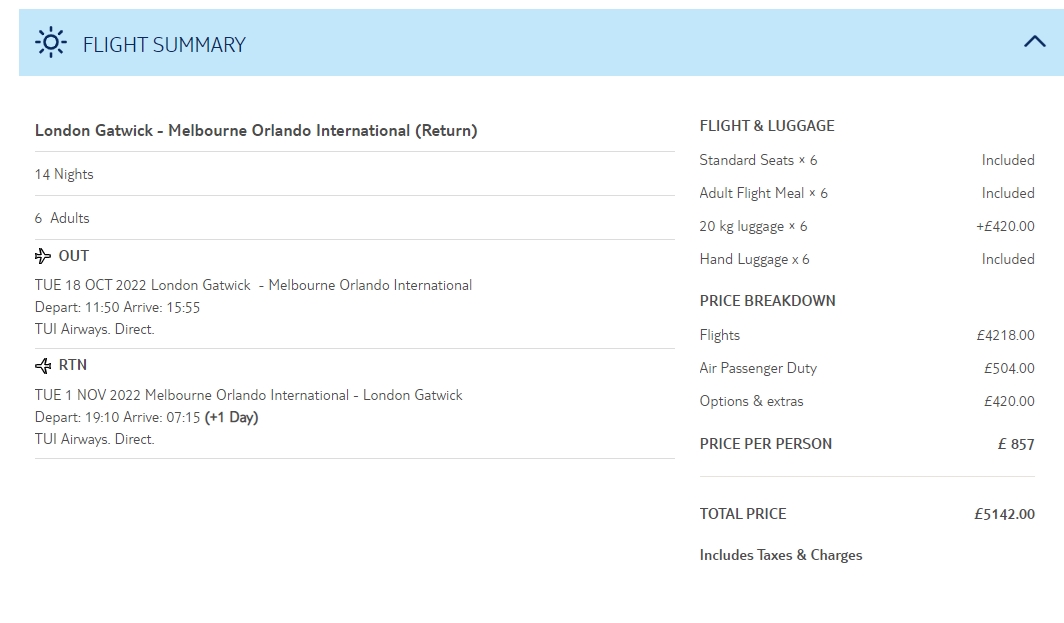
Task: Click the return airplane icon
Action: [x=43, y=365]
